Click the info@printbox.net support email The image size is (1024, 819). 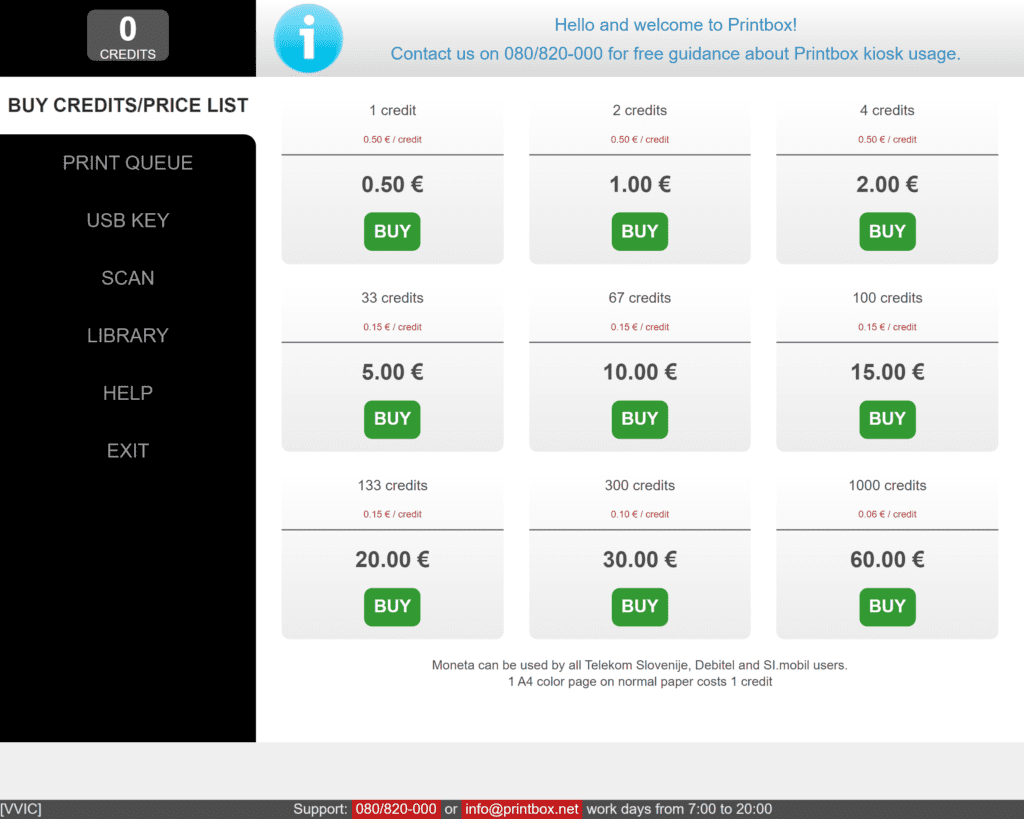click(522, 809)
